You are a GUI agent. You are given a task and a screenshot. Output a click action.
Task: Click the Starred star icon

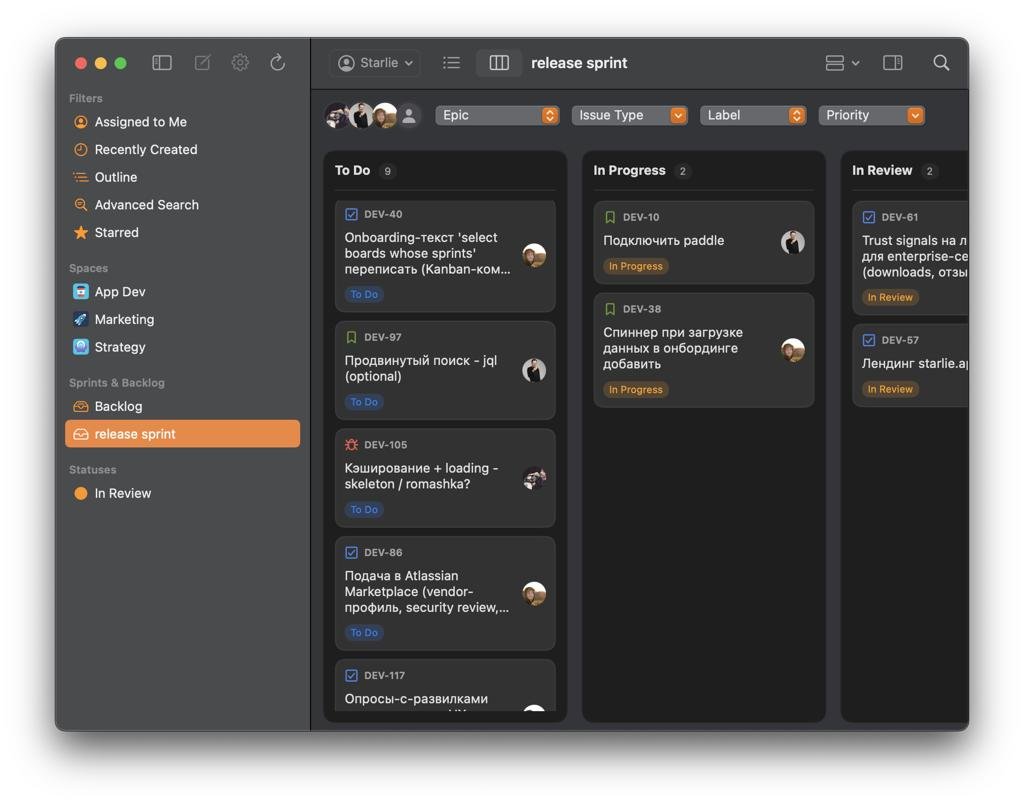[80, 233]
